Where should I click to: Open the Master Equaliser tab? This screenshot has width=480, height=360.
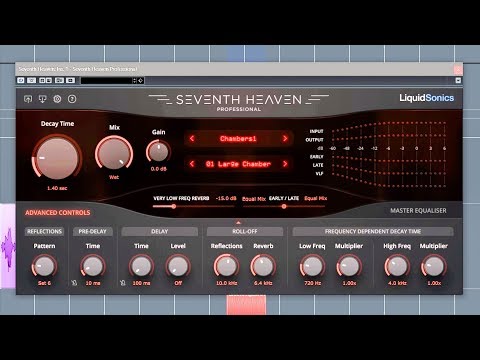click(x=418, y=211)
